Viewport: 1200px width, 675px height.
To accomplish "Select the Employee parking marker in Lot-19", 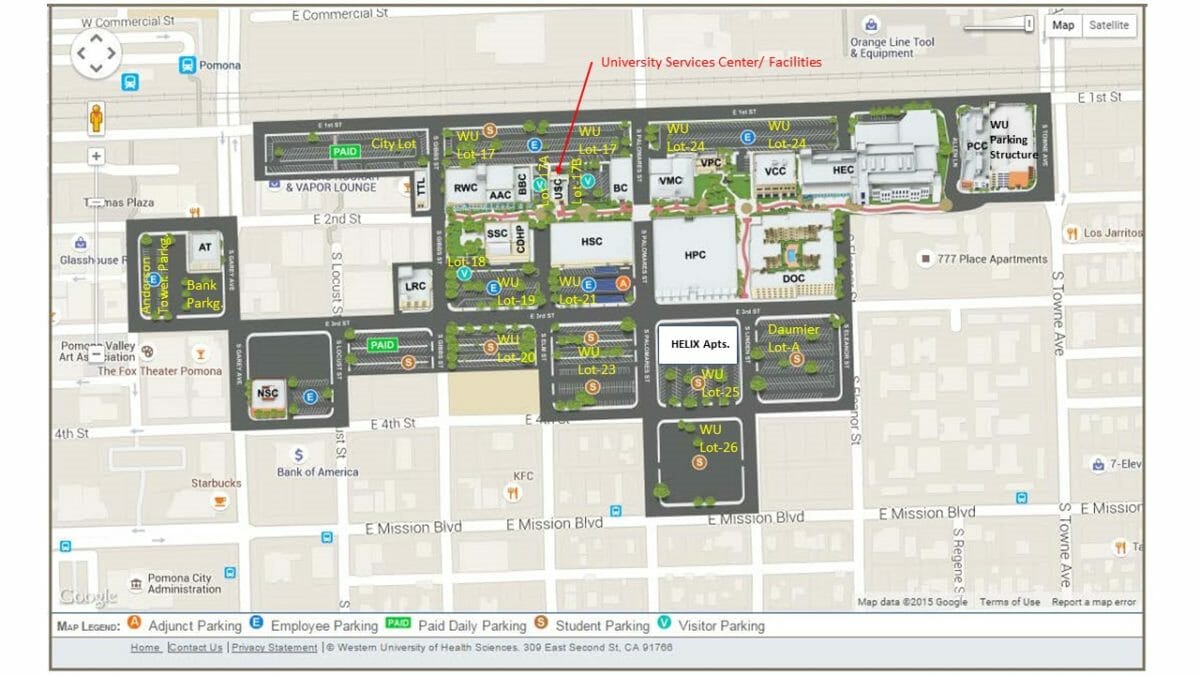I will (492, 287).
